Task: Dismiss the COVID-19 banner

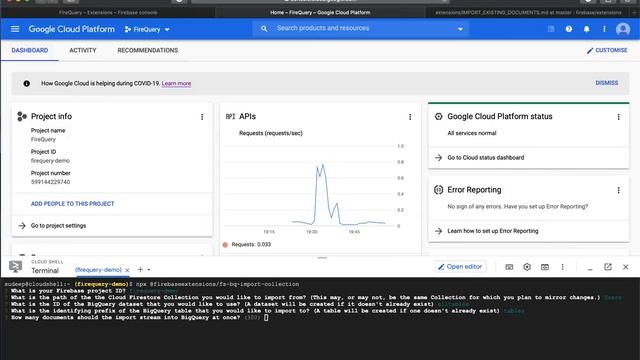Action: click(x=607, y=83)
